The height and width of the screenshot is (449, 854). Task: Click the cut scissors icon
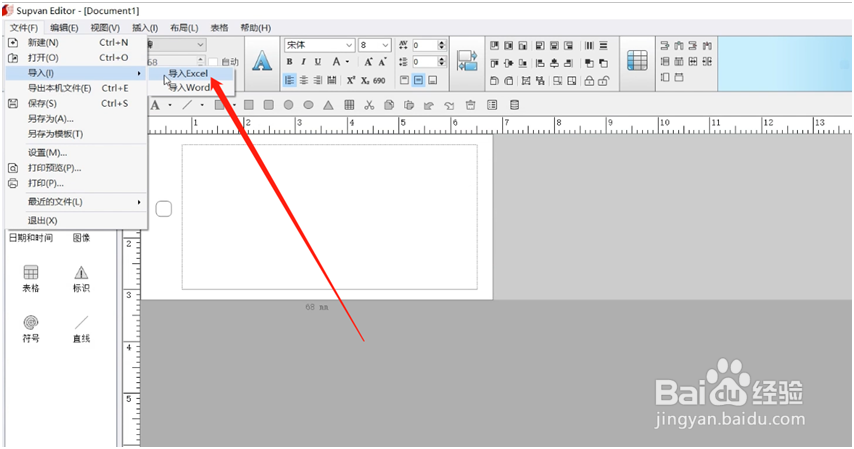[x=369, y=105]
